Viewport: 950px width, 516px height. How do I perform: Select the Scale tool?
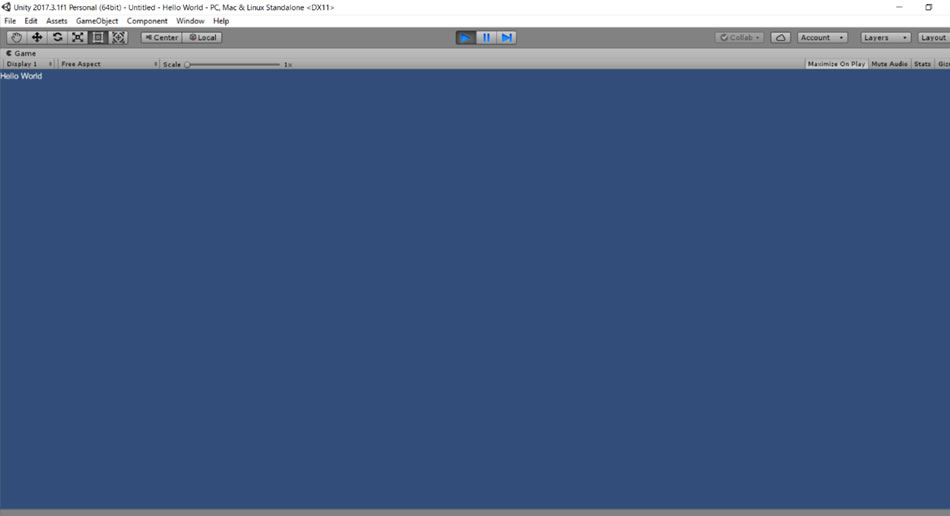[x=78, y=38]
